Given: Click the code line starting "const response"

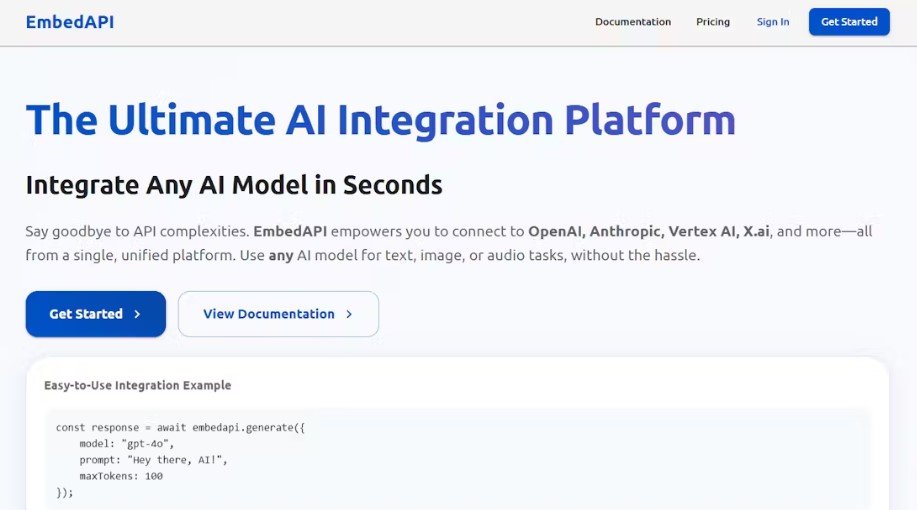Looking at the screenshot, I should coord(180,428).
